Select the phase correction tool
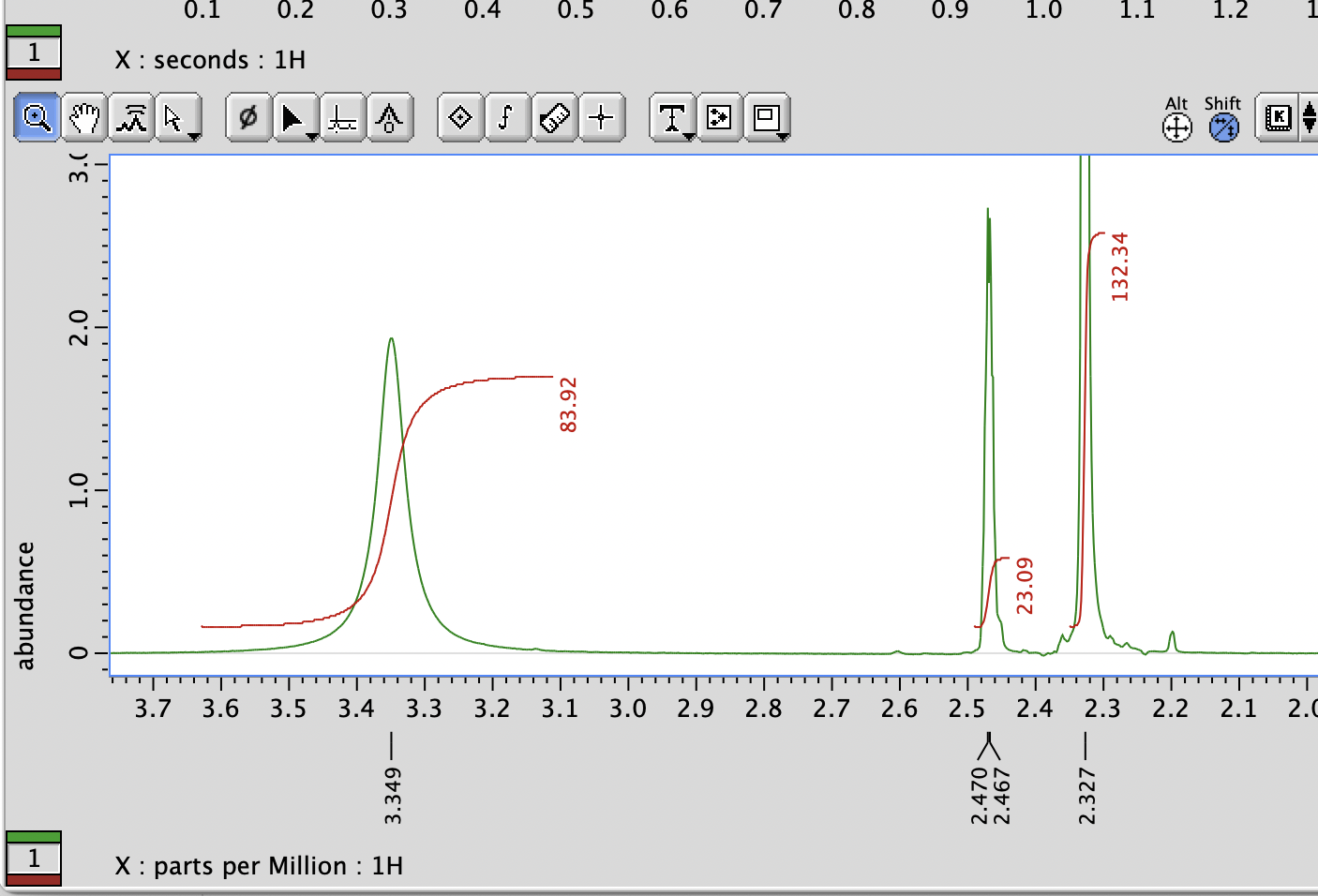The width and height of the screenshot is (1318, 896). point(247,118)
